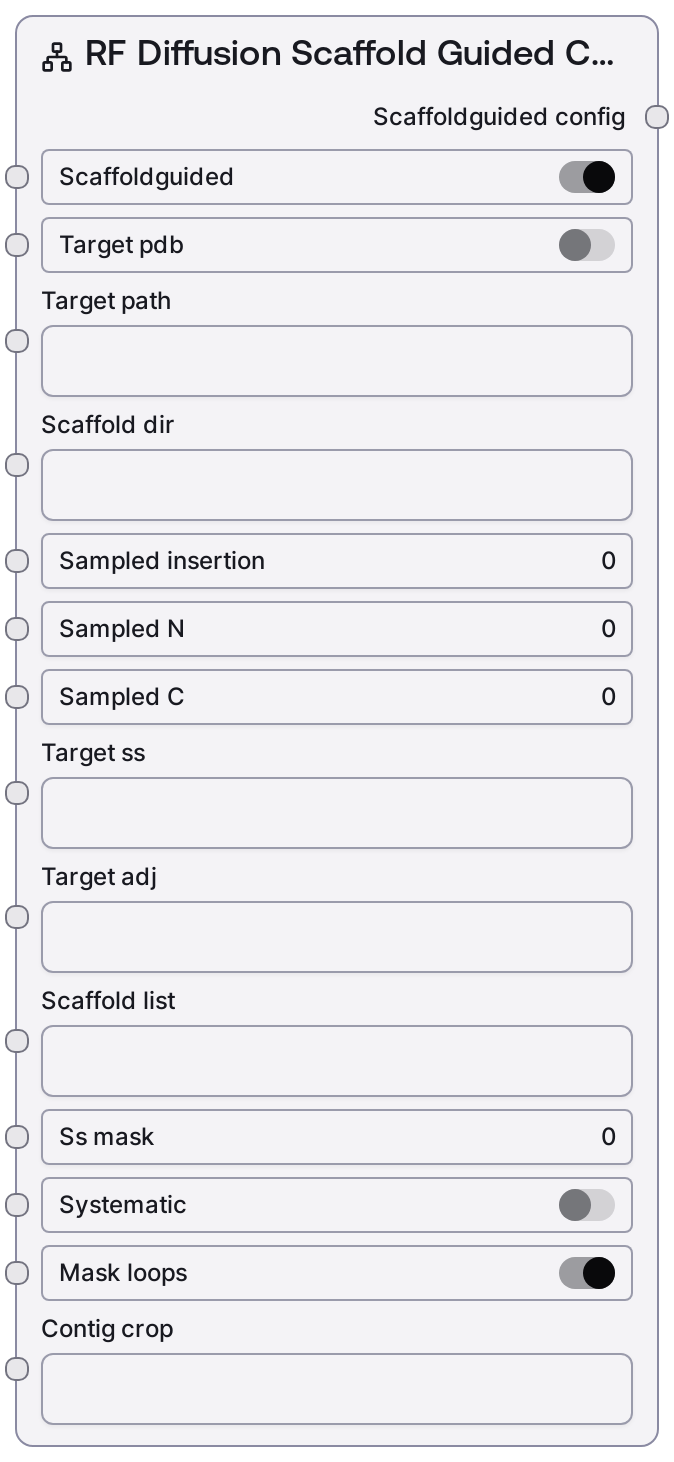Click the Sampled N number field
The width and height of the screenshot is (674, 1462).
(x=336, y=629)
